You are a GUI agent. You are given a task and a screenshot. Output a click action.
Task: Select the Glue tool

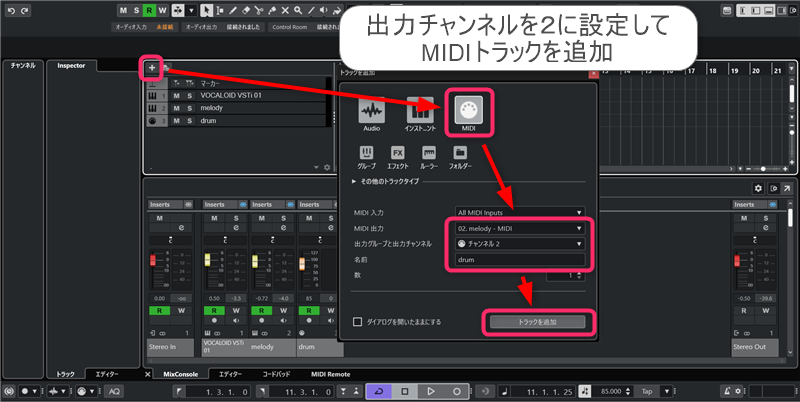click(272, 10)
